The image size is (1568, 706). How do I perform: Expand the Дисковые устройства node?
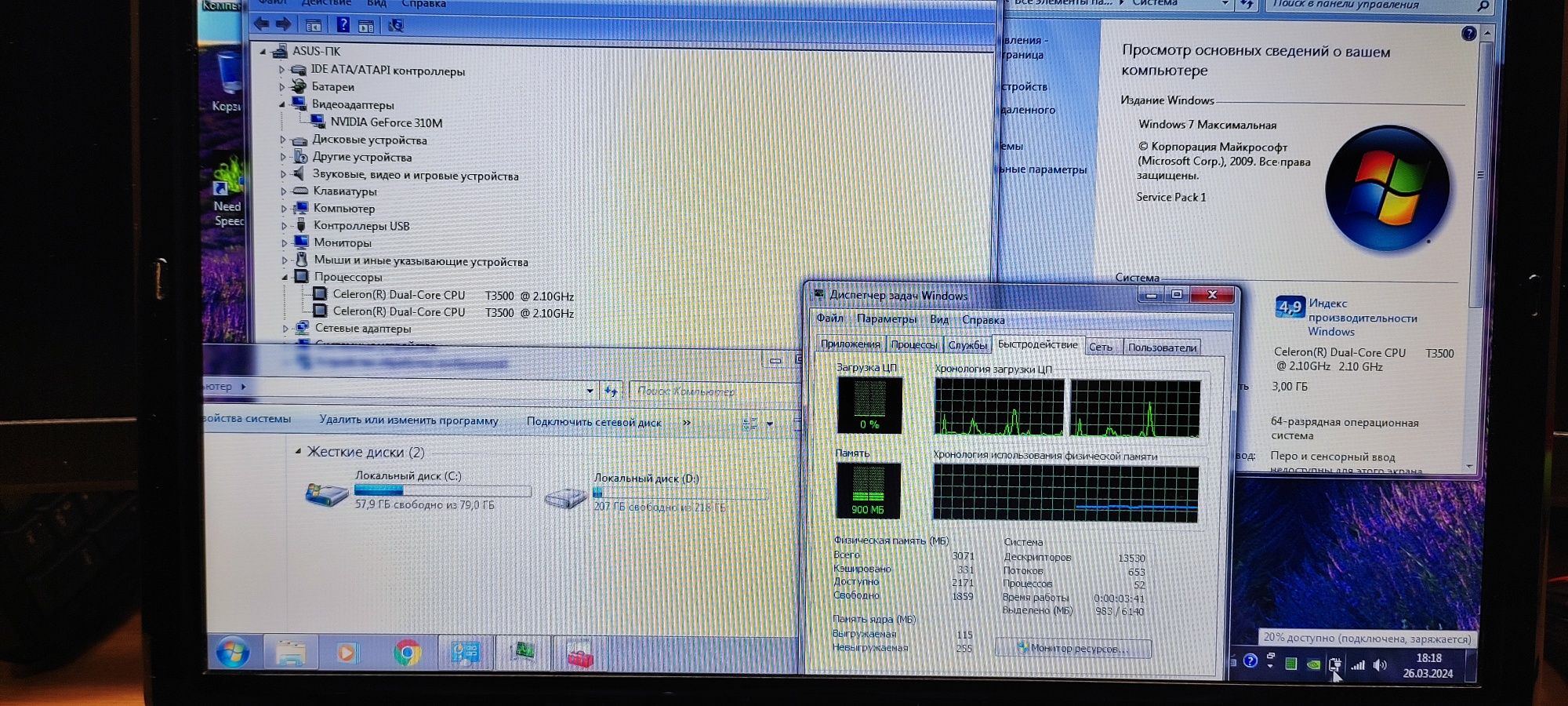coord(283,140)
